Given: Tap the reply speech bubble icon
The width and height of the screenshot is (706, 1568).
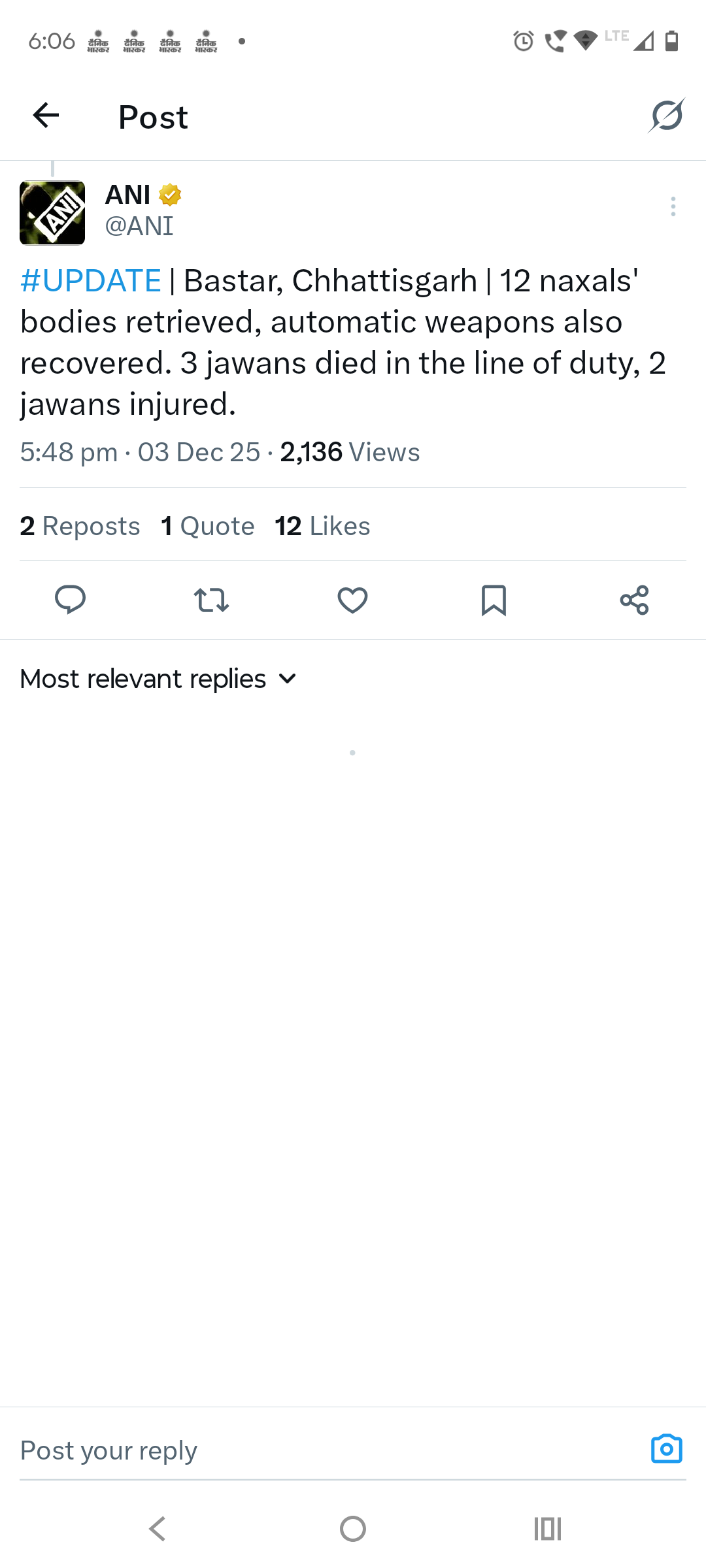Looking at the screenshot, I should pyautogui.click(x=71, y=600).
